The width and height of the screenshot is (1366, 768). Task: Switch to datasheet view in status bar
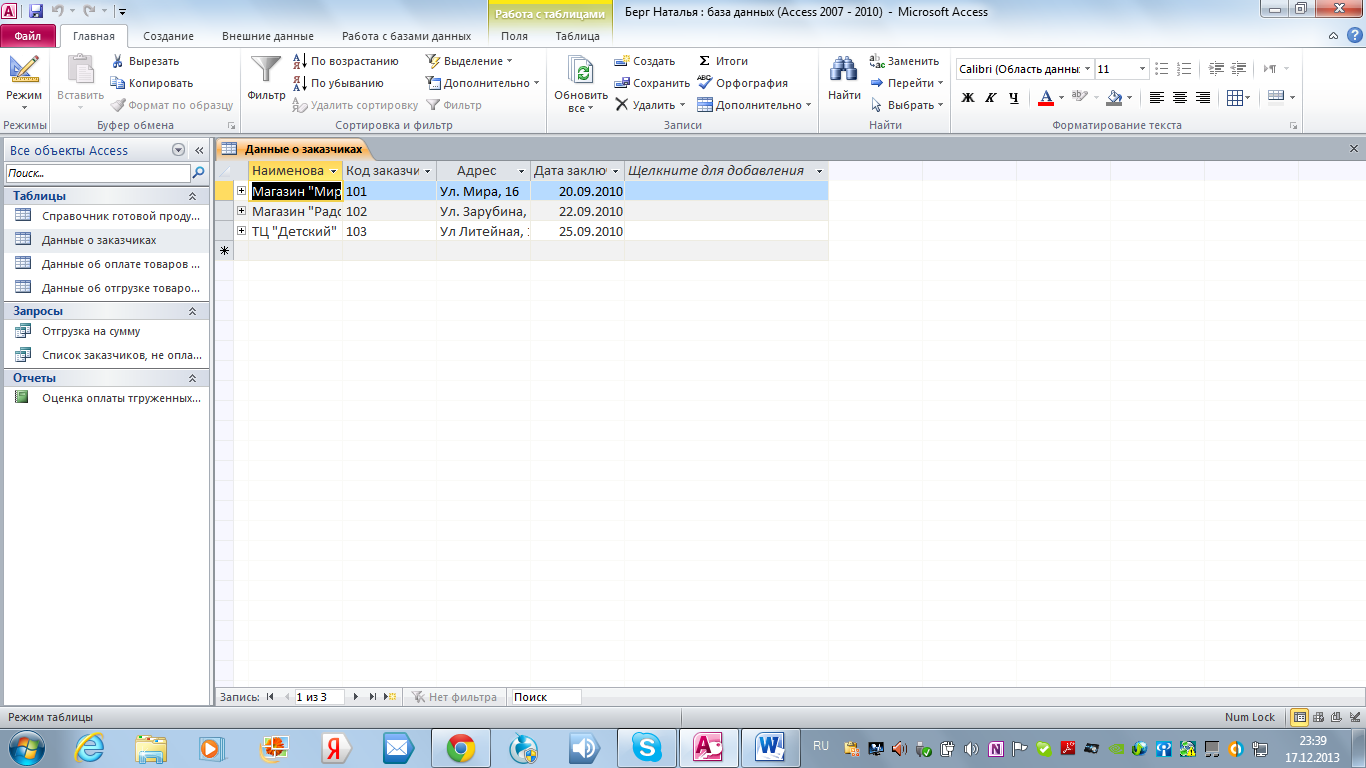pyautogui.click(x=1299, y=717)
